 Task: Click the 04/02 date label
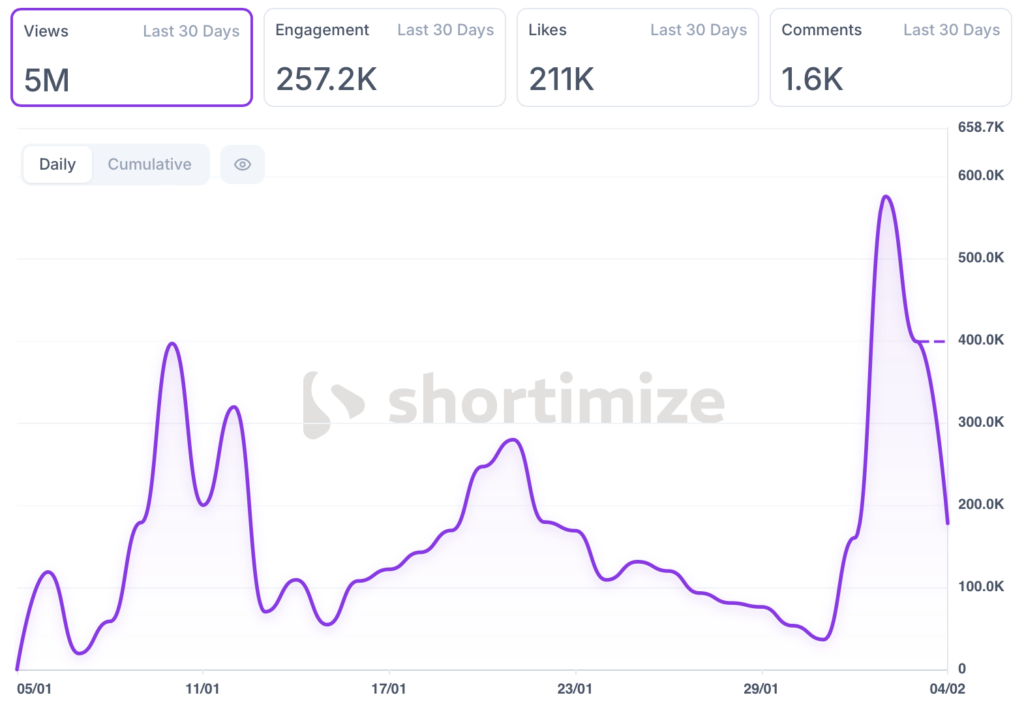(946, 689)
